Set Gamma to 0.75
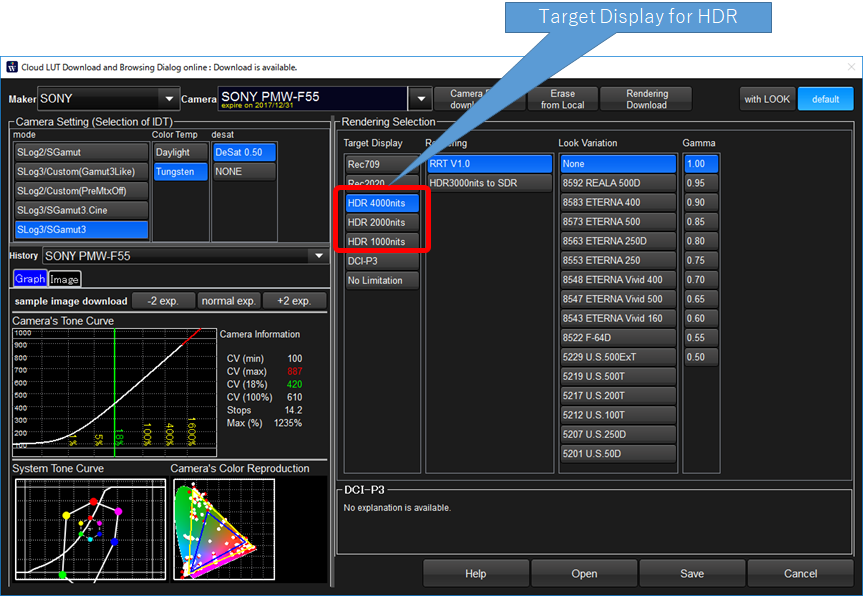Image resolution: width=863 pixels, height=596 pixels. click(701, 260)
